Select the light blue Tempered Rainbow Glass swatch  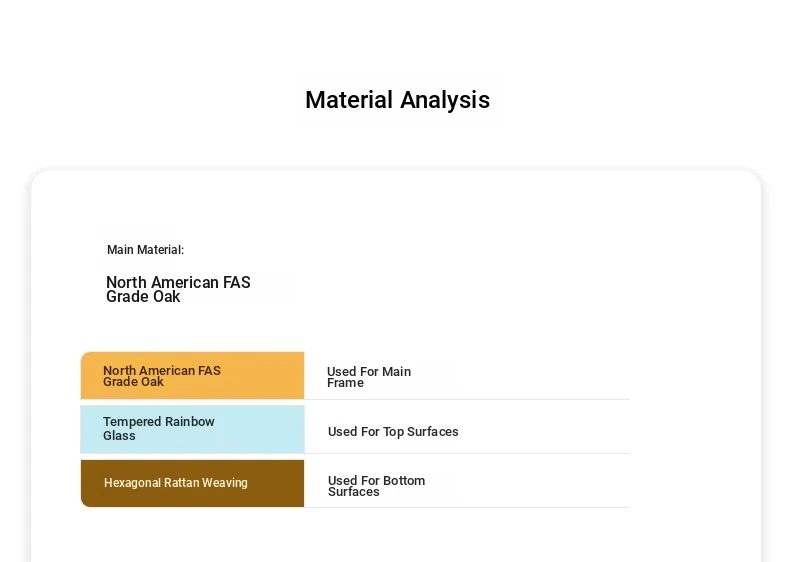click(192, 429)
